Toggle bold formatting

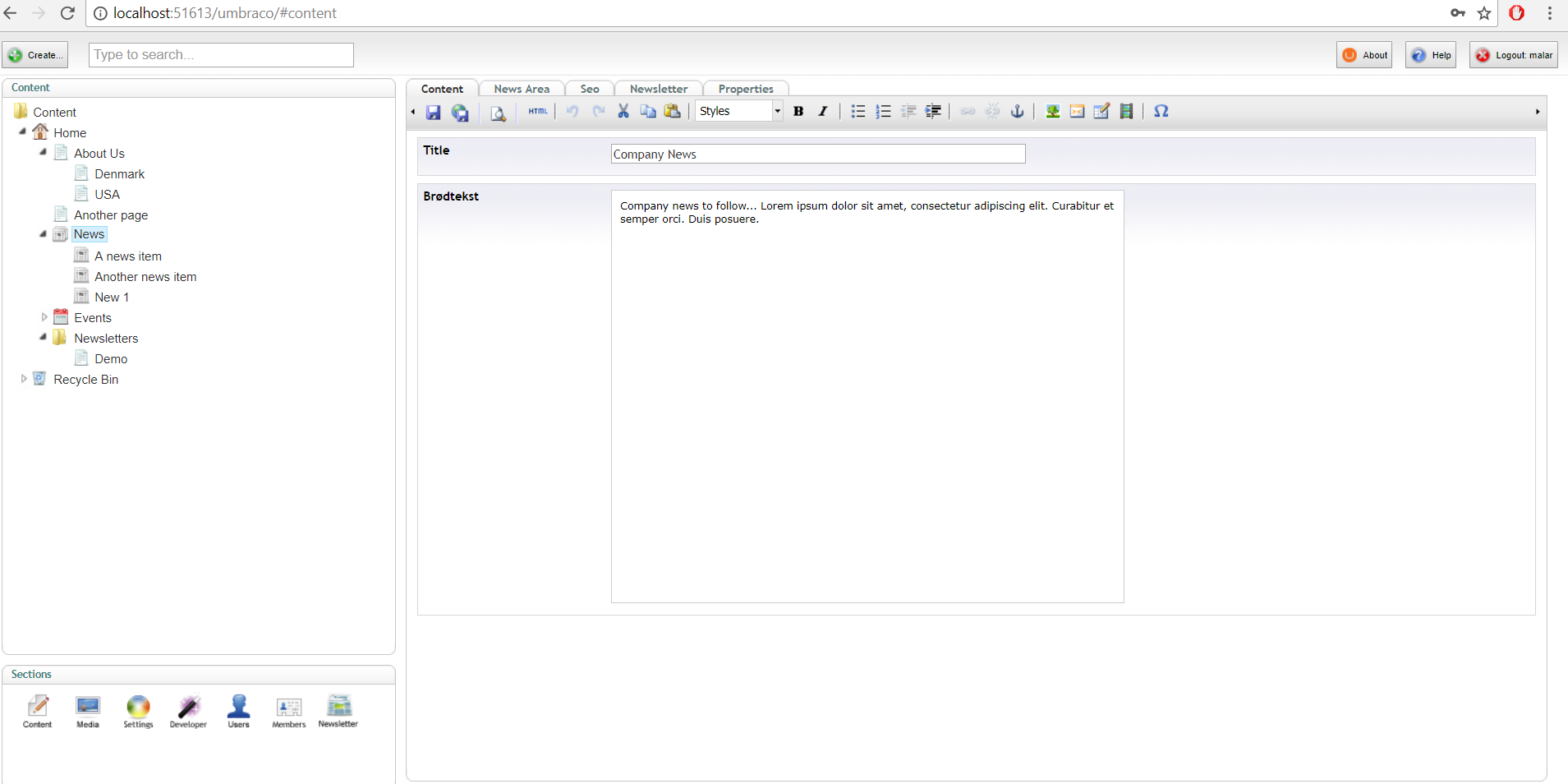(798, 112)
